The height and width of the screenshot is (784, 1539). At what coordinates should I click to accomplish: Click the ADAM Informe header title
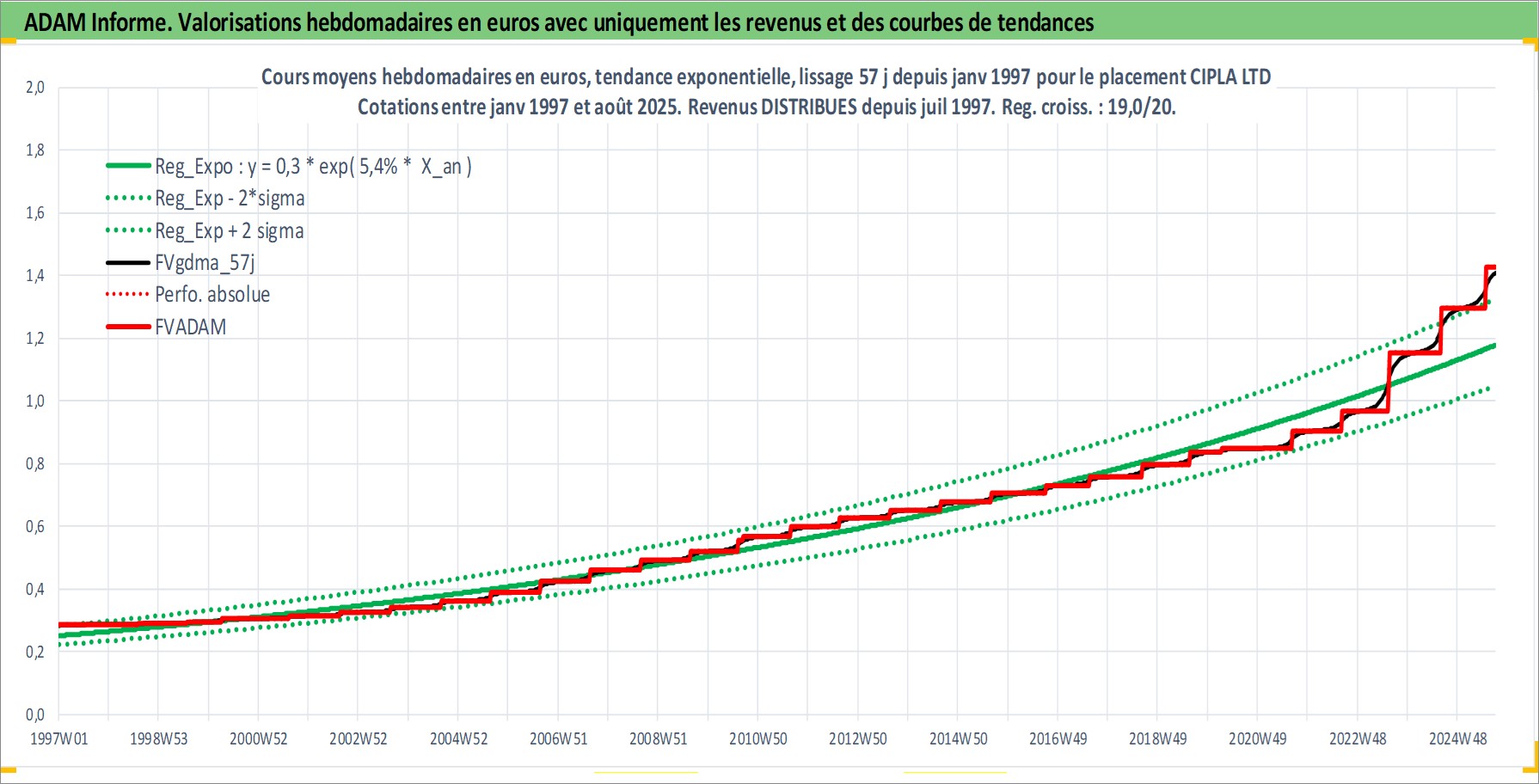coord(559,22)
